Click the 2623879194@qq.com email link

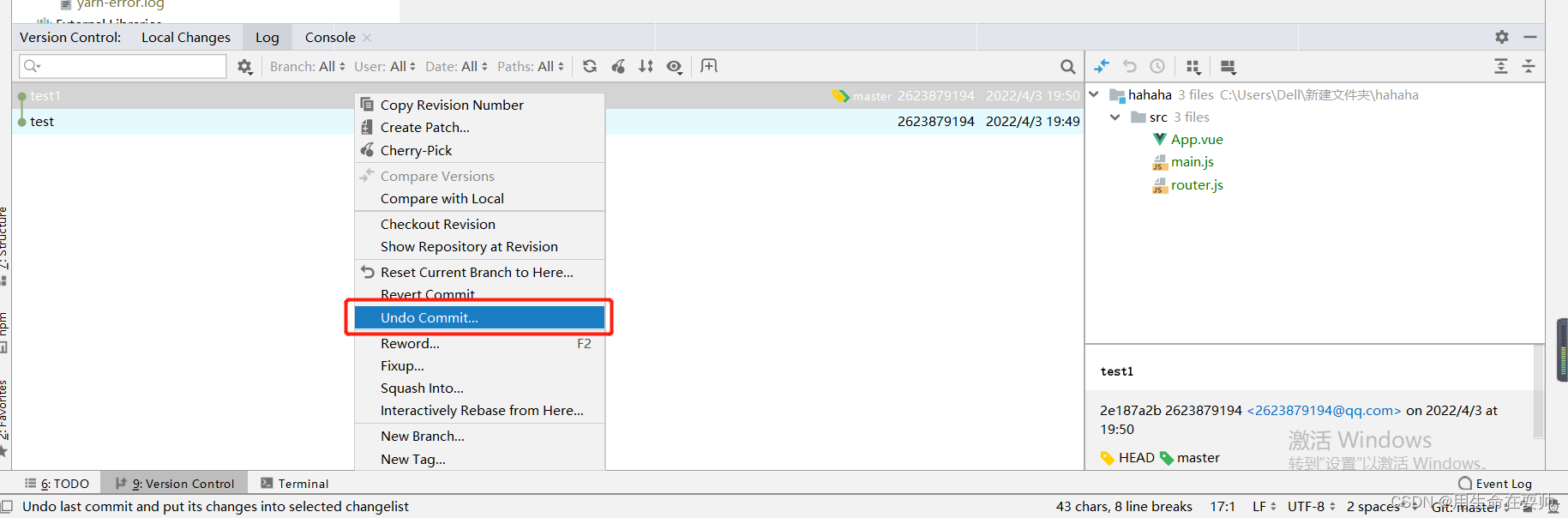tap(1324, 411)
